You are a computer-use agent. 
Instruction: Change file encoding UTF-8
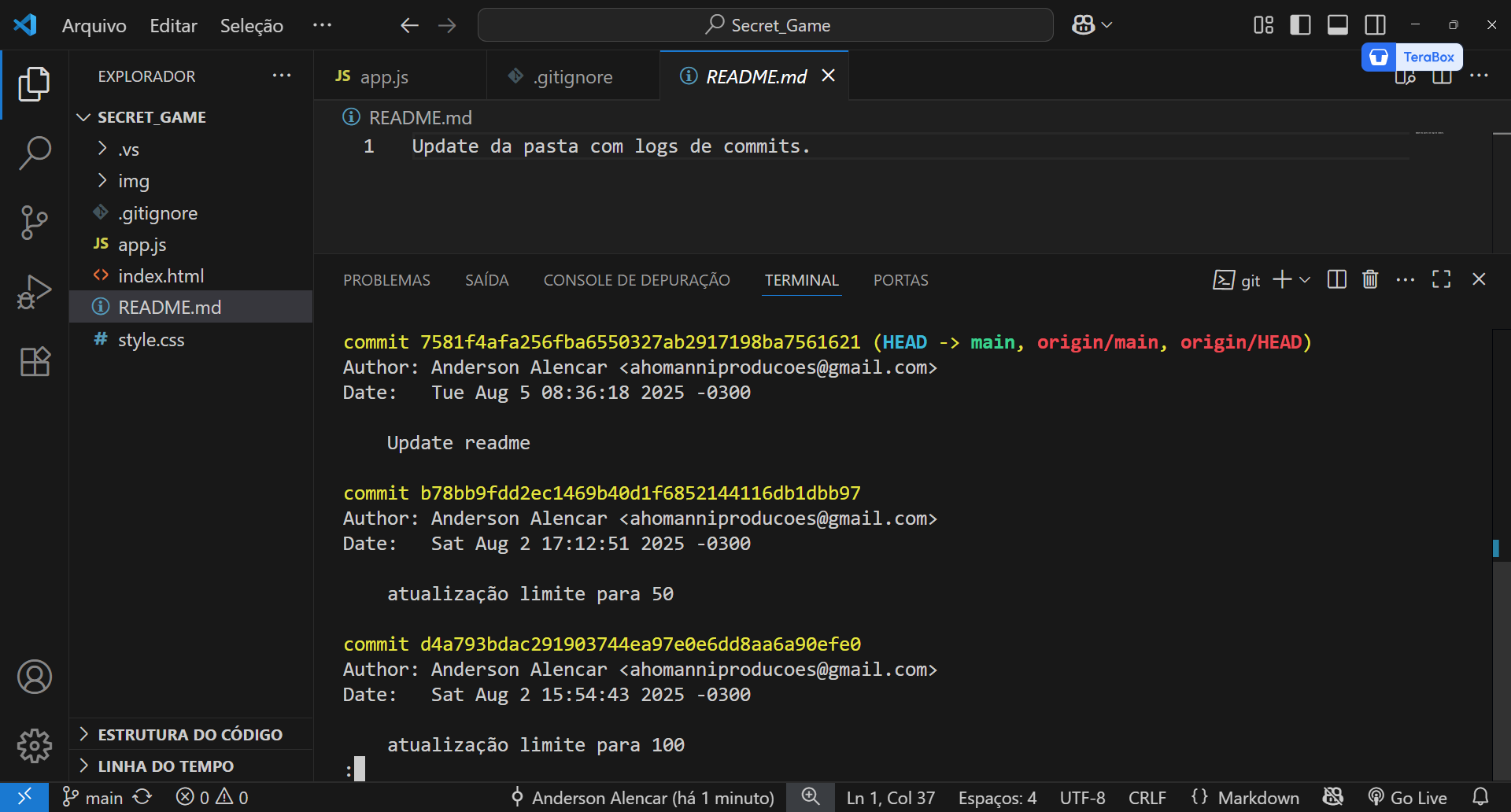click(1082, 798)
